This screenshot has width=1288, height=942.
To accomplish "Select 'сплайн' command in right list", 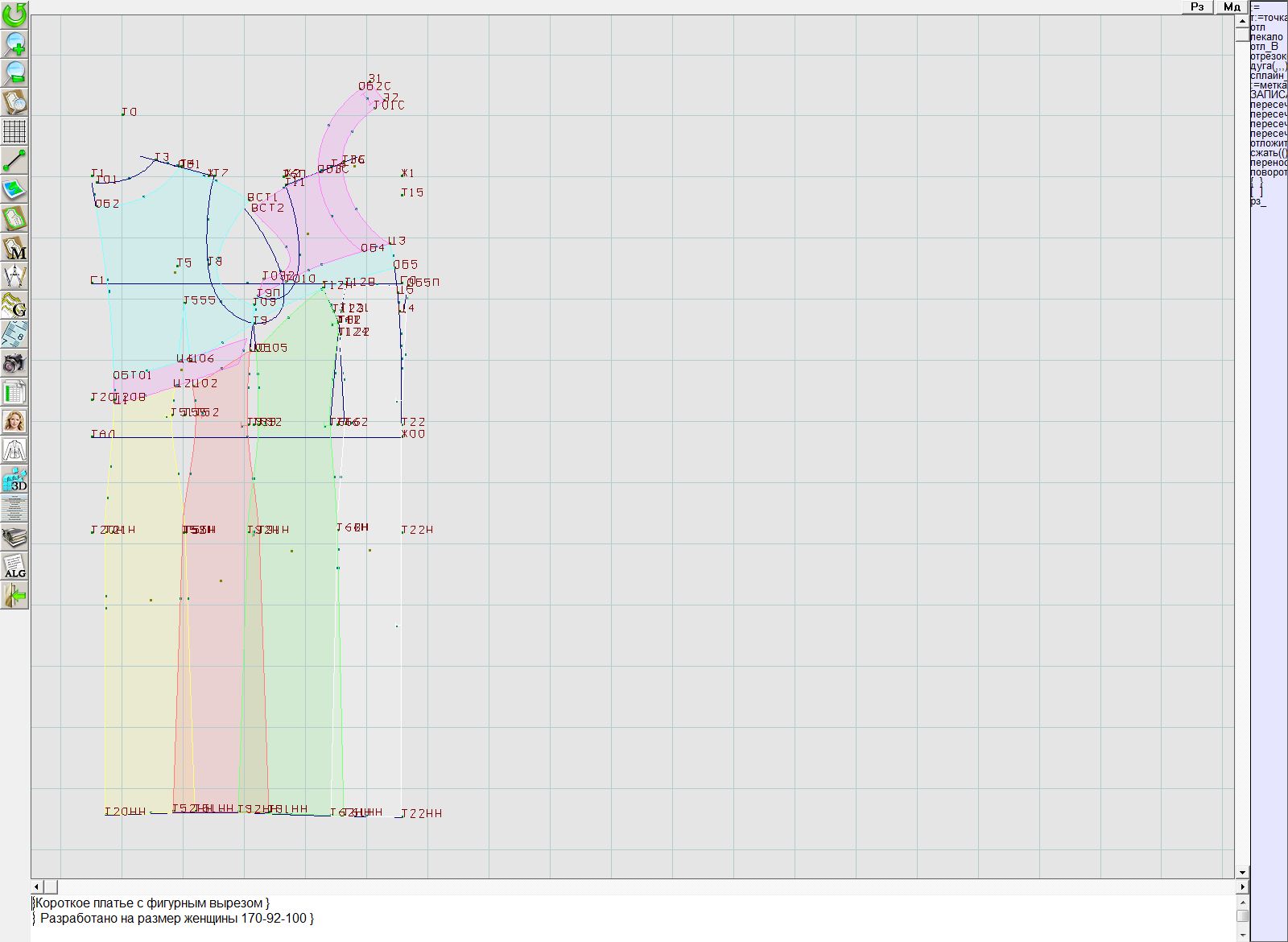I will pyautogui.click(x=1267, y=76).
